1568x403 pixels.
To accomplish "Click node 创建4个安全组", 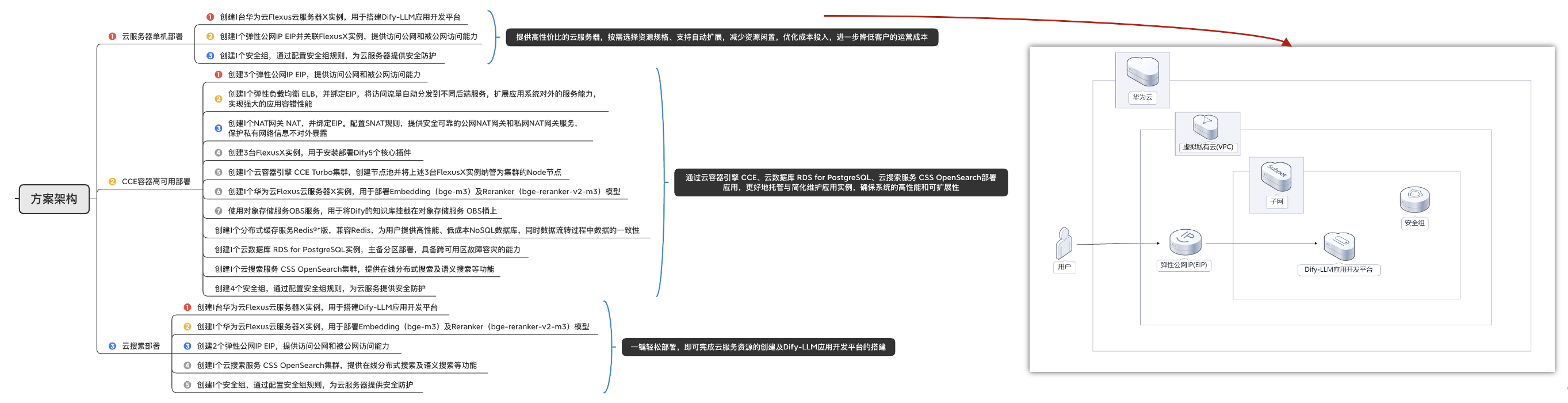I will coord(320,288).
